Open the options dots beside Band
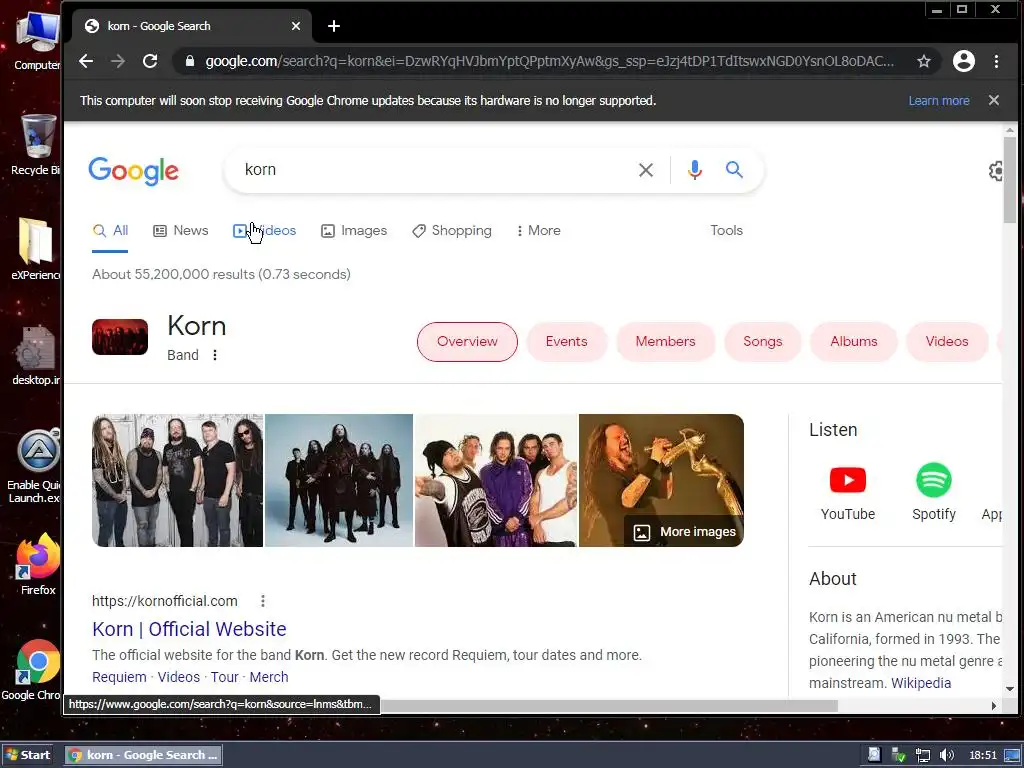1024x768 pixels. (215, 355)
